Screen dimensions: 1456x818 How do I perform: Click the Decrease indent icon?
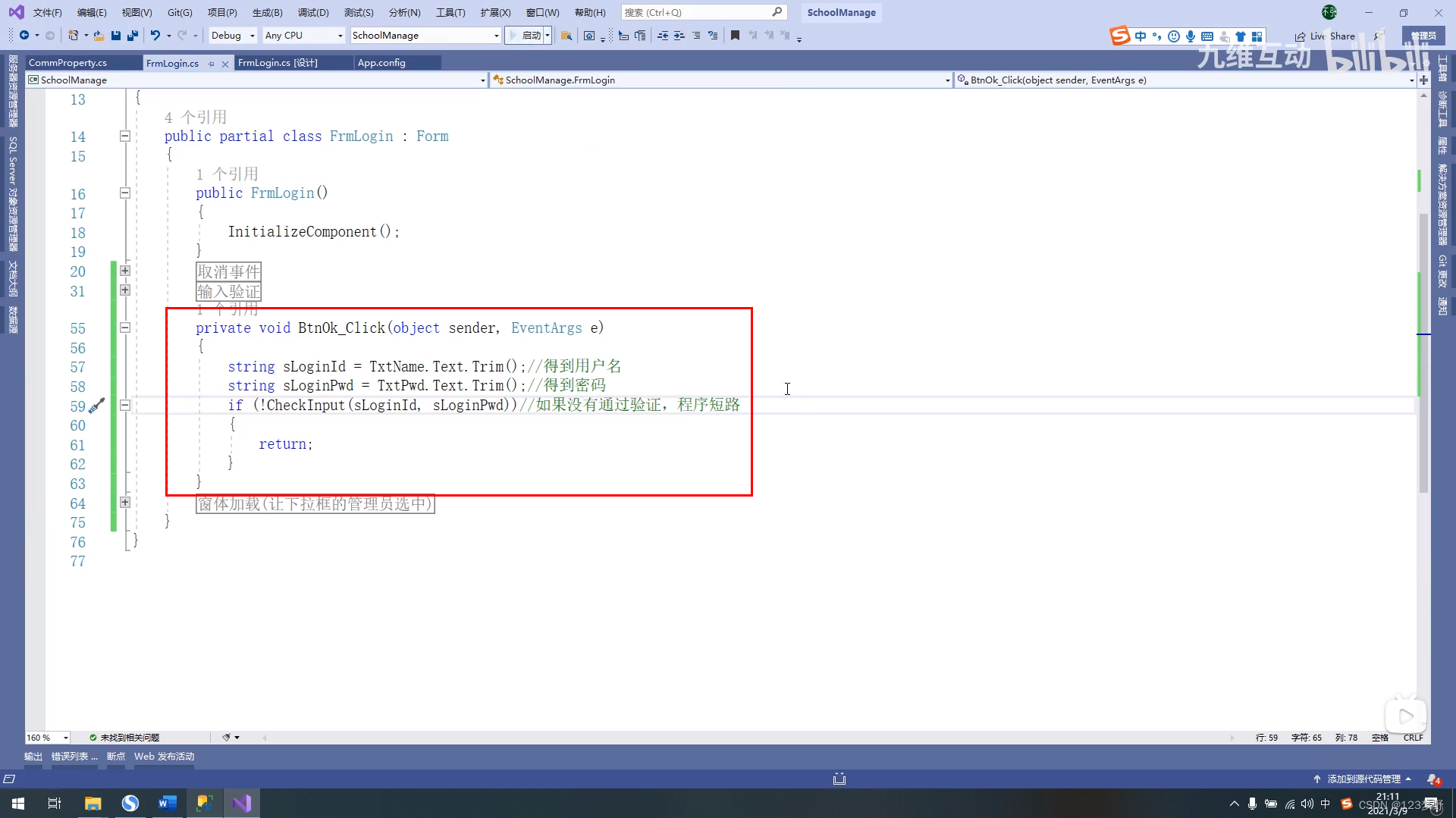point(663,36)
